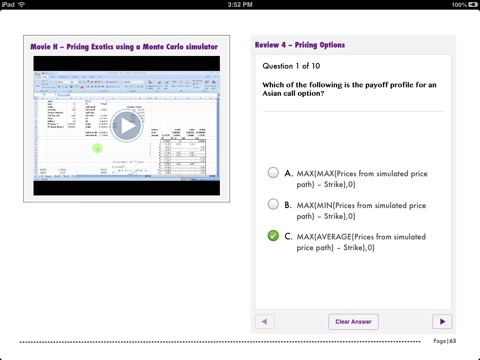Tap the Wi-Fi icon in status bar
Image resolution: width=480 pixels, height=360 pixels.
(22, 5)
